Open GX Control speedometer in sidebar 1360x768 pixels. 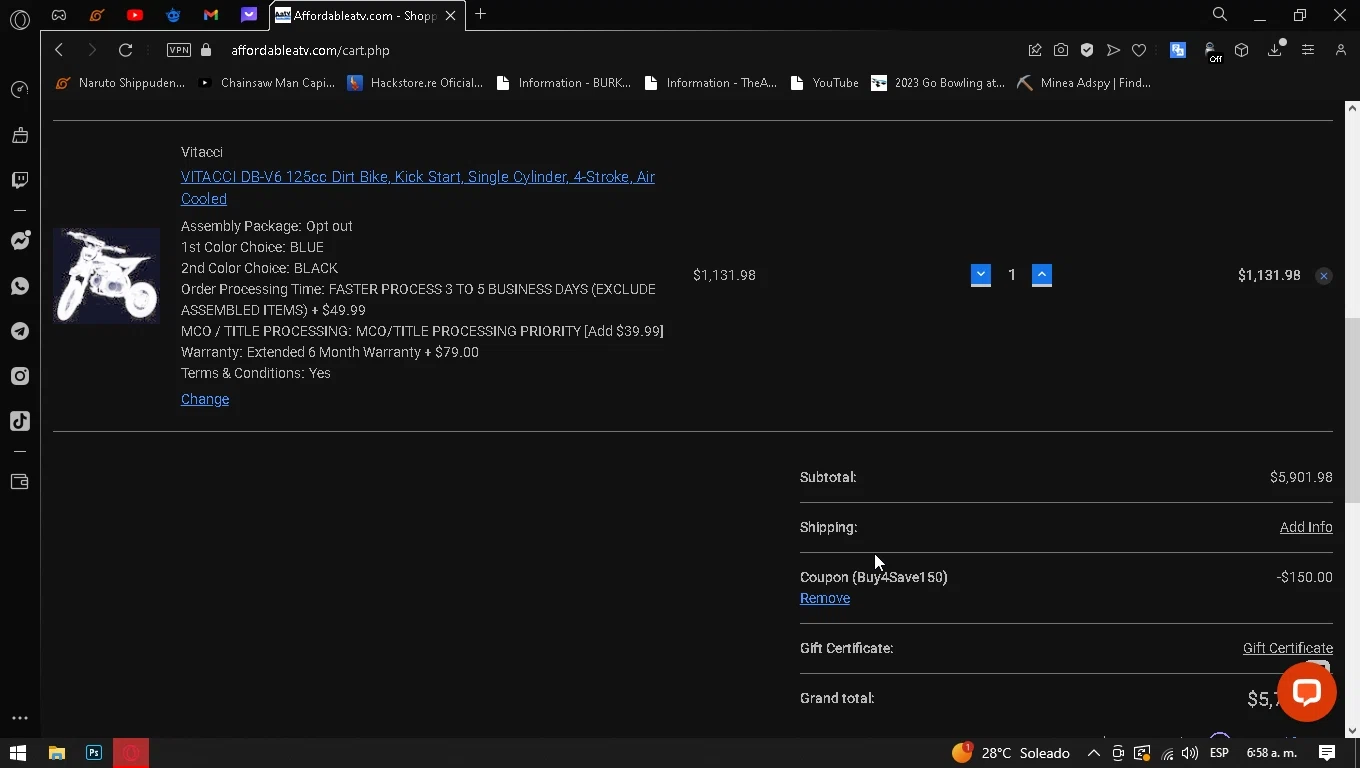[20, 90]
